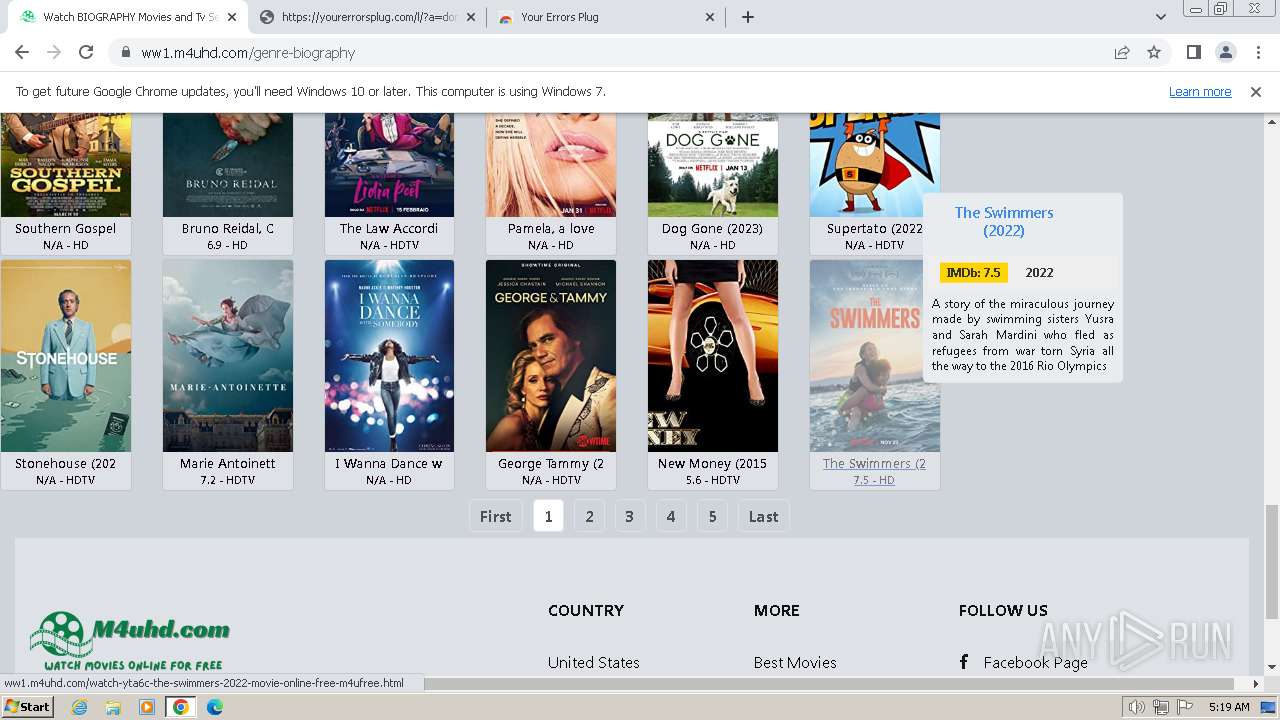Open the Pamela, a love story poster
This screenshot has height=720, width=1280.
click(x=551, y=165)
